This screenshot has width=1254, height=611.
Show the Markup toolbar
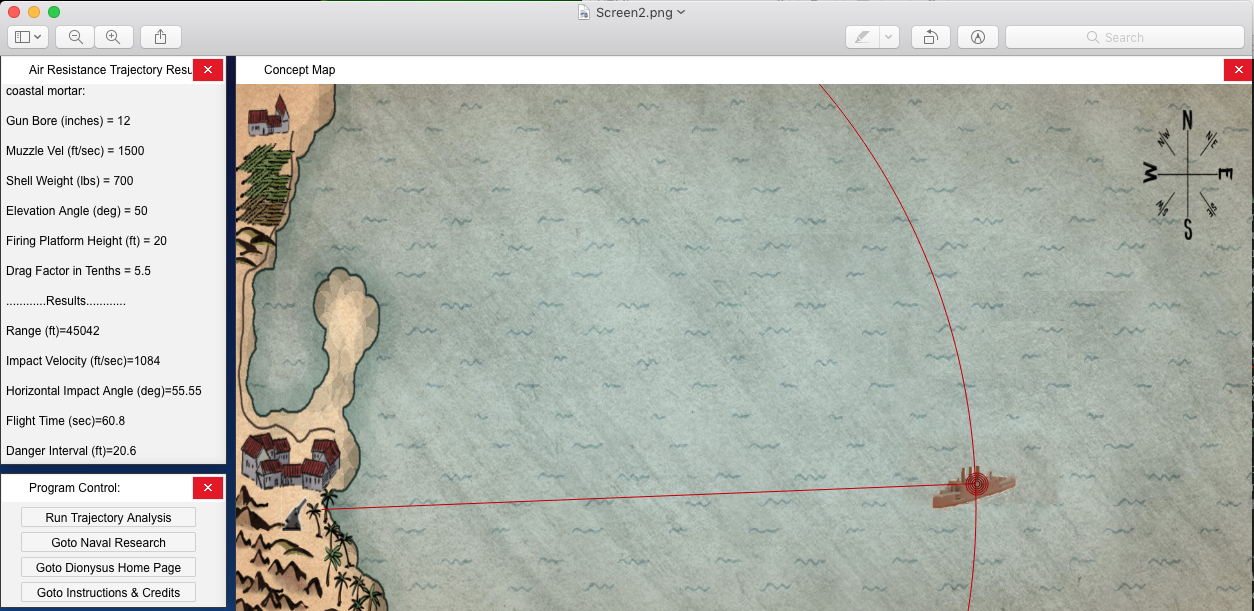pos(977,37)
